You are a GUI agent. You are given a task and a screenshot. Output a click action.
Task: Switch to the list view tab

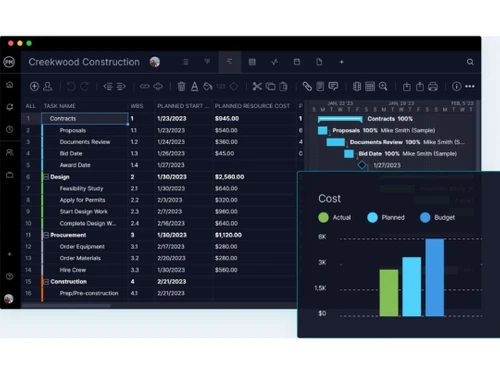pyautogui.click(x=186, y=62)
